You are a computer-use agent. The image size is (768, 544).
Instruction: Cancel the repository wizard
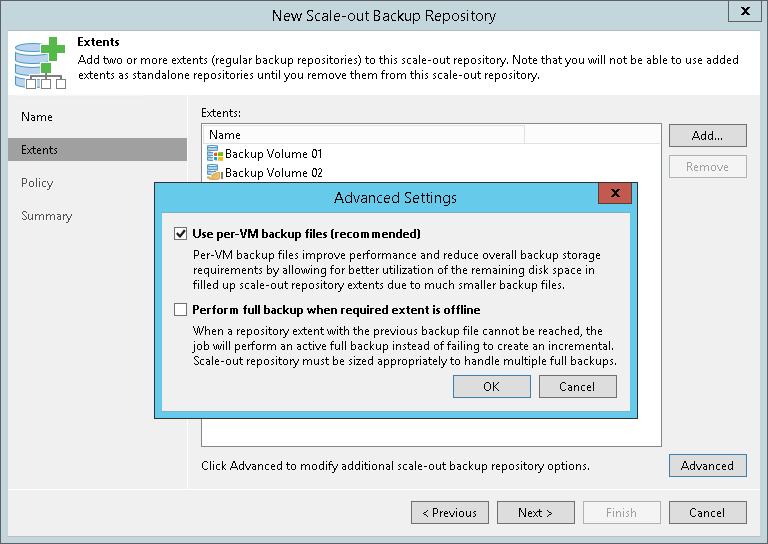(707, 513)
